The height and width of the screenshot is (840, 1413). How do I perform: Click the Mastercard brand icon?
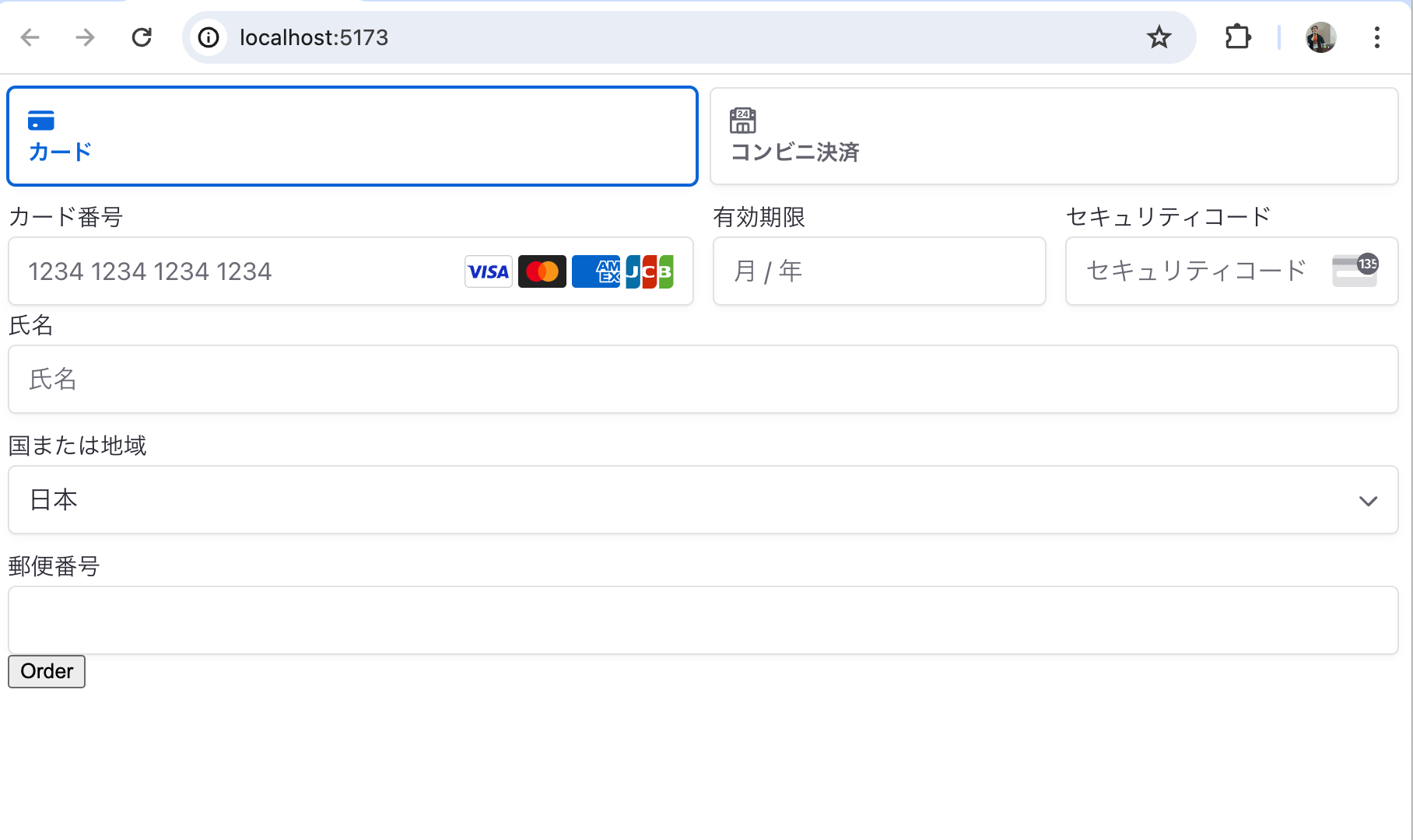[542, 271]
